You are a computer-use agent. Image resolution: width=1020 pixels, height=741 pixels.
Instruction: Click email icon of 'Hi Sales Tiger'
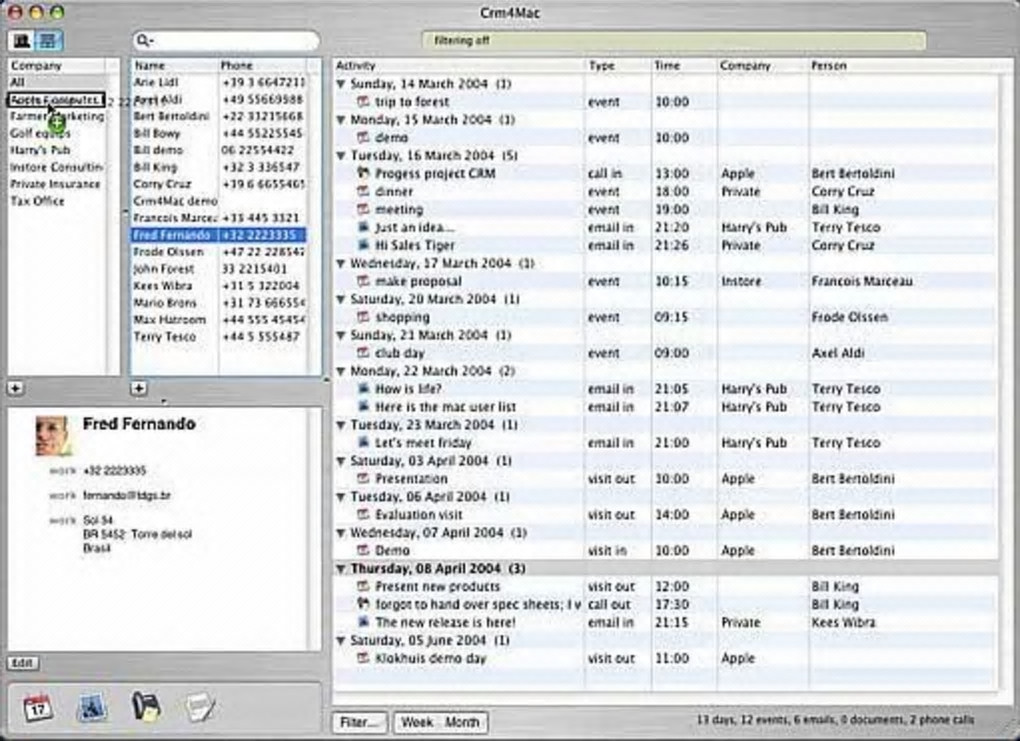click(364, 245)
